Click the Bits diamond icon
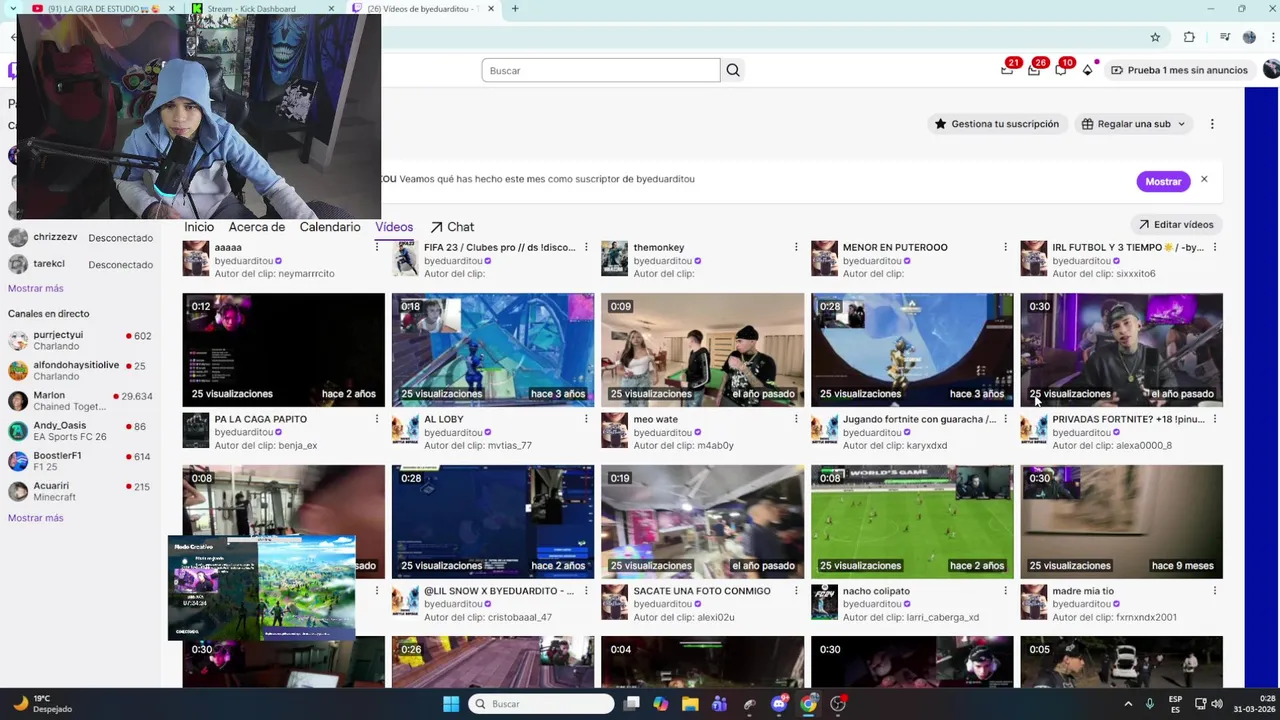Image resolution: width=1280 pixels, height=720 pixels. pyautogui.click(x=1087, y=70)
